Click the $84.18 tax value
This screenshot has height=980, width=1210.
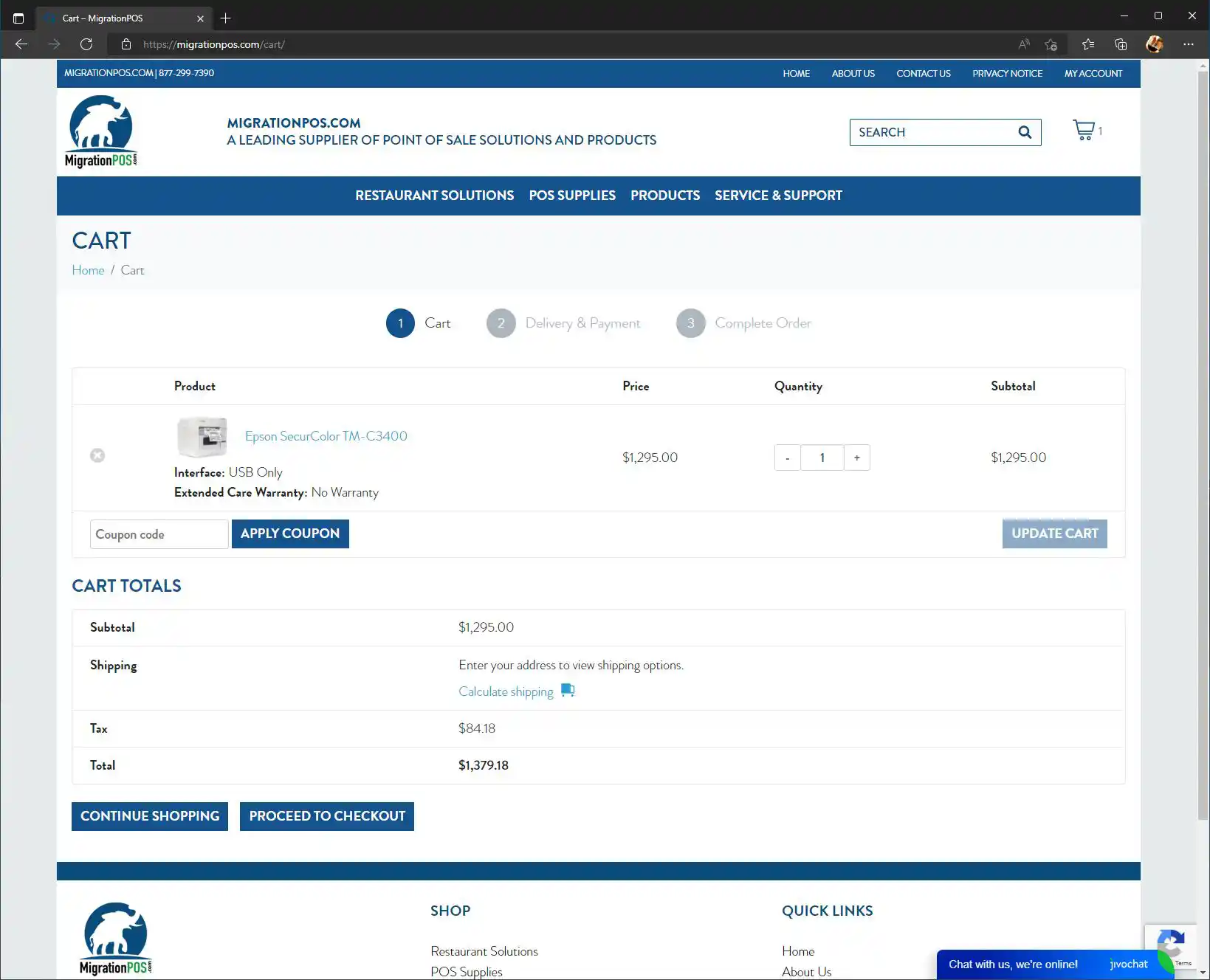click(x=477, y=728)
